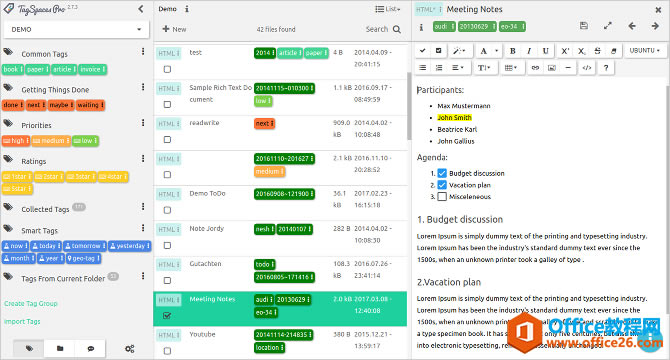Click the file list scrollbar
The height and width of the screenshot is (360, 670).
[409, 106]
